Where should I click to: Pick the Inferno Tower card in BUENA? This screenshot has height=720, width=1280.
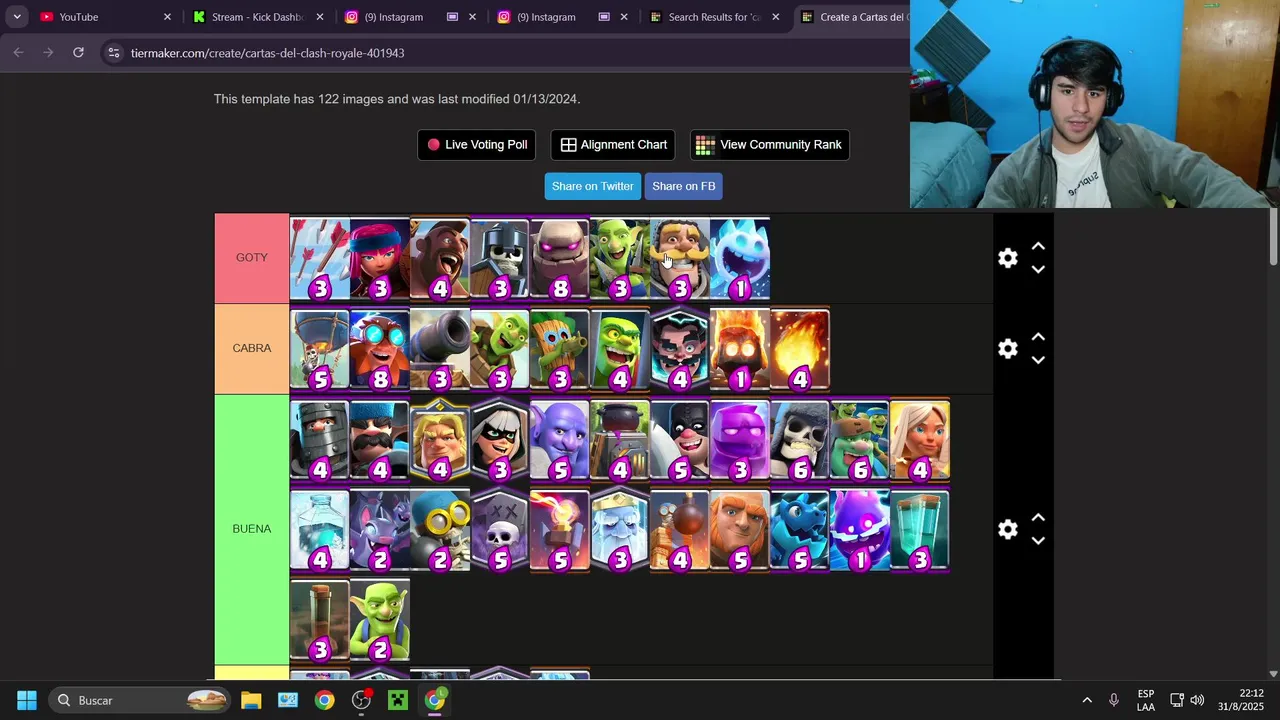(x=560, y=530)
